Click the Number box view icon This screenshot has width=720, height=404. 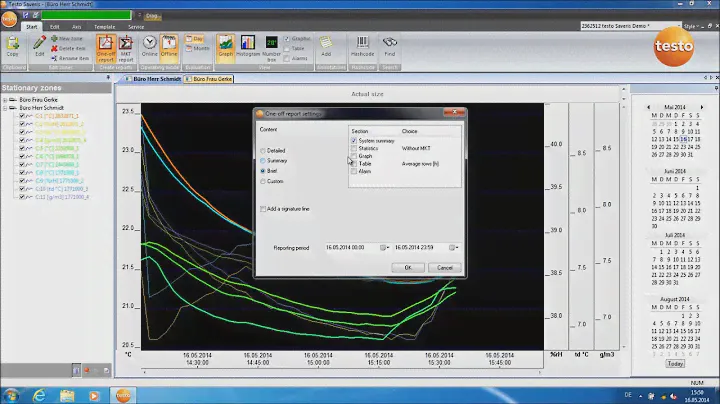[271, 44]
